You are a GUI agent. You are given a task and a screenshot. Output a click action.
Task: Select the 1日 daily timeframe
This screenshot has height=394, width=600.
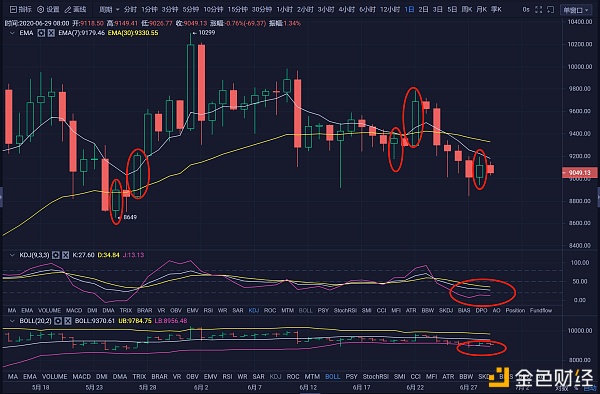[x=409, y=9]
